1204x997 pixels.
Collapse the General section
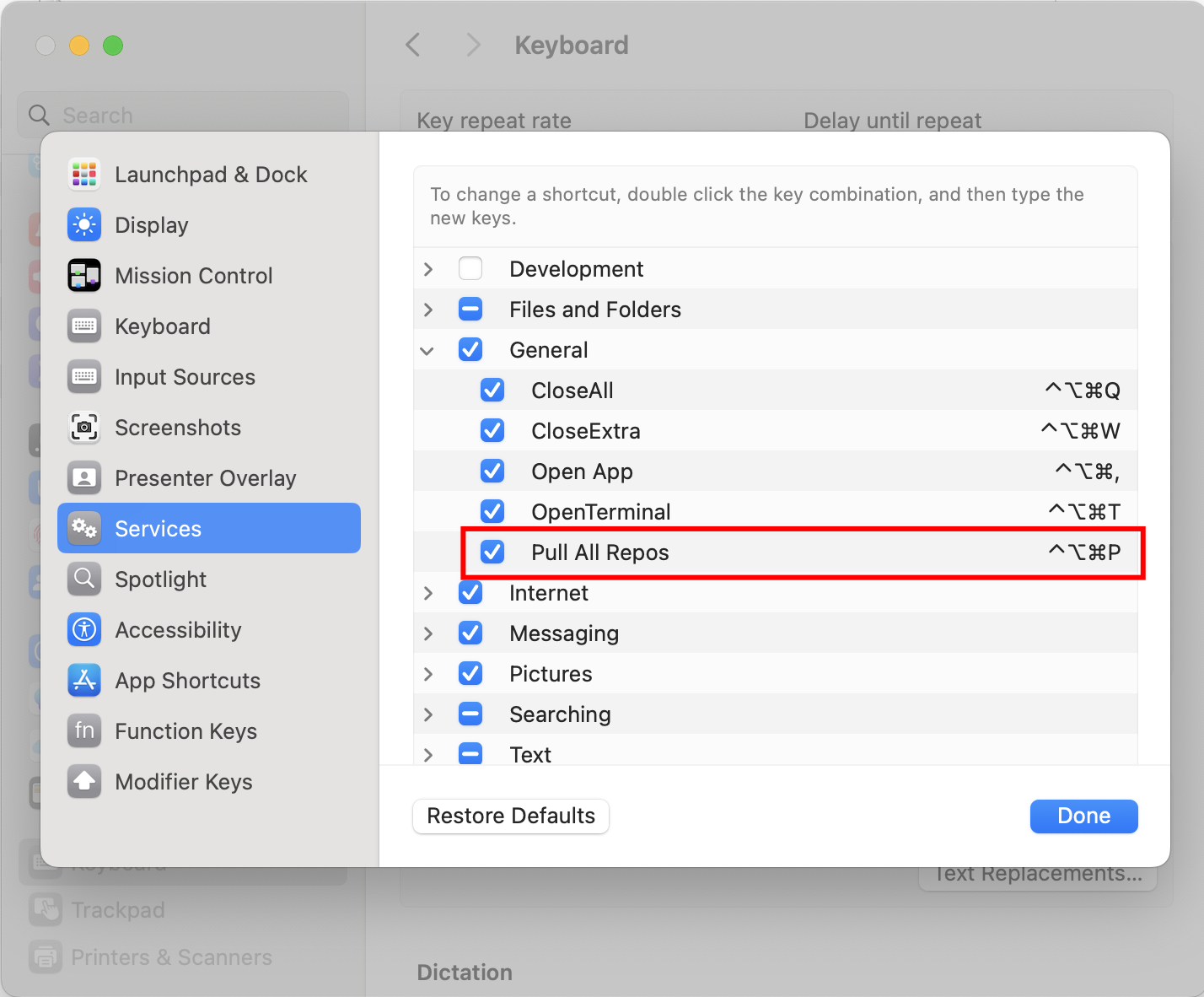[428, 350]
